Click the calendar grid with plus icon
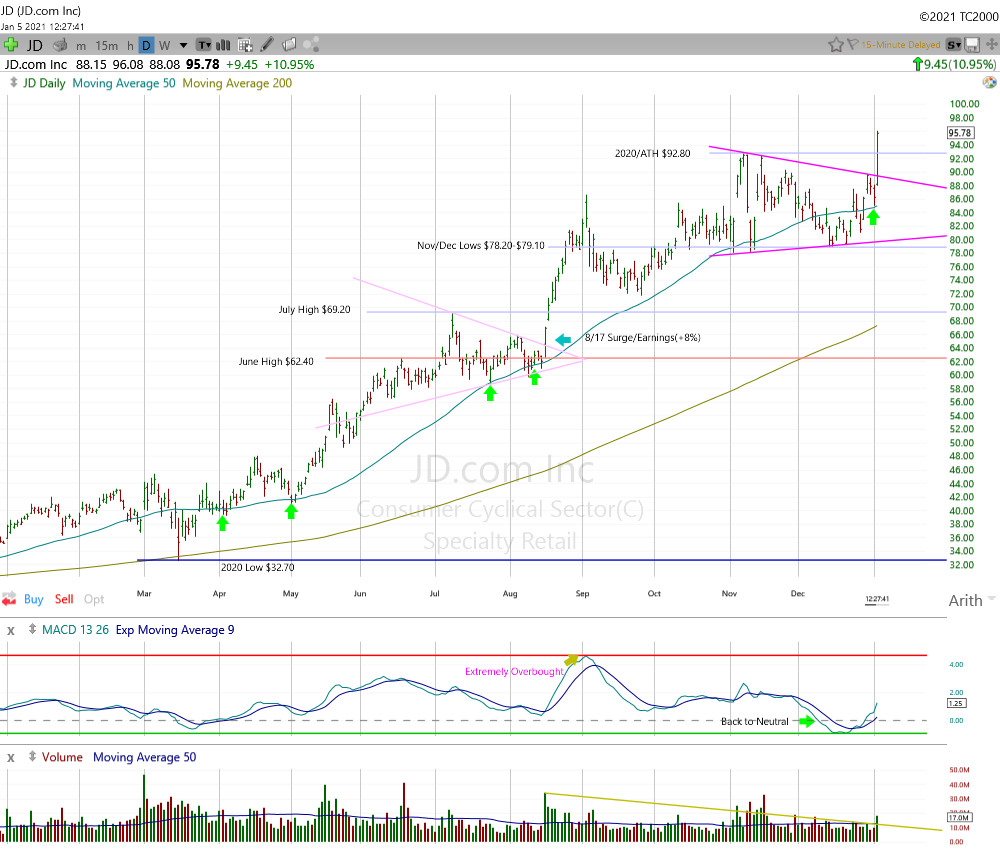The height and width of the screenshot is (850, 1000). pyautogui.click(x=245, y=45)
